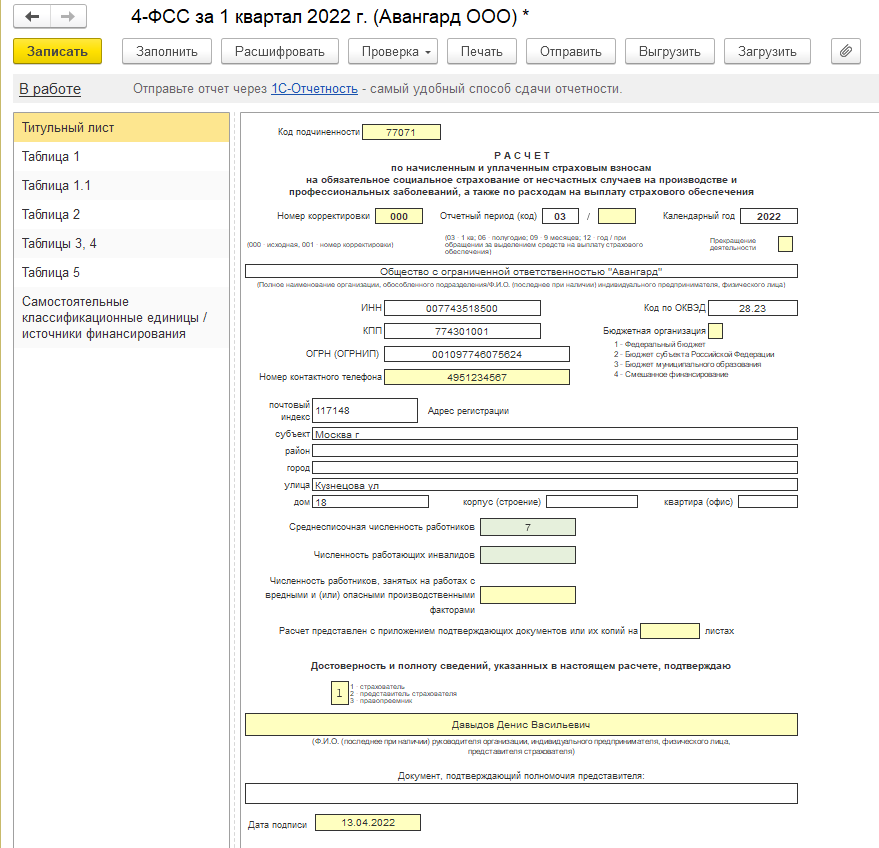The height and width of the screenshot is (848, 879).
Task: Click the субъект field Москва г
Action: coord(555,434)
